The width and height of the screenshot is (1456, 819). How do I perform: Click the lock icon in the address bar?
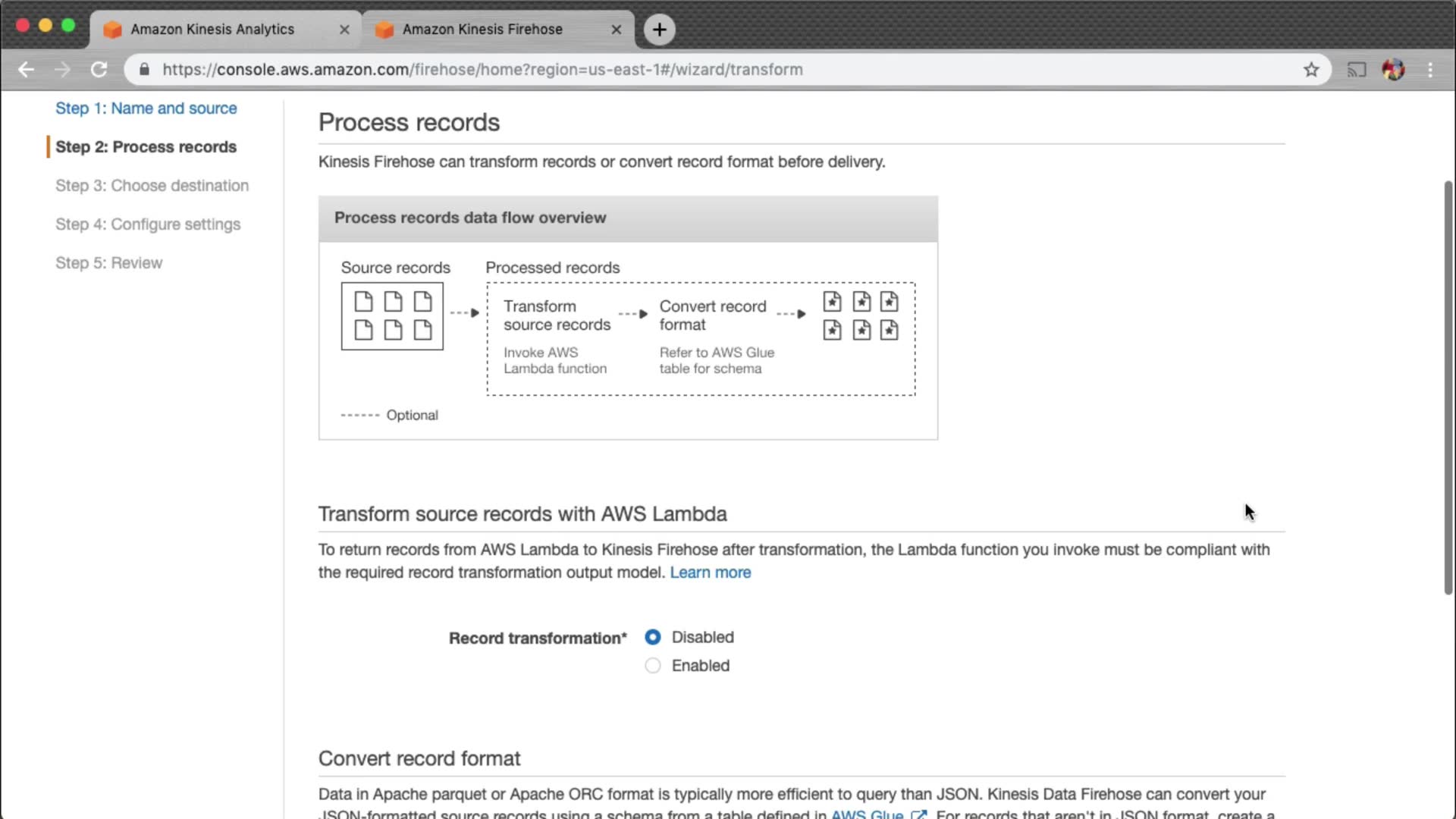coord(144,70)
